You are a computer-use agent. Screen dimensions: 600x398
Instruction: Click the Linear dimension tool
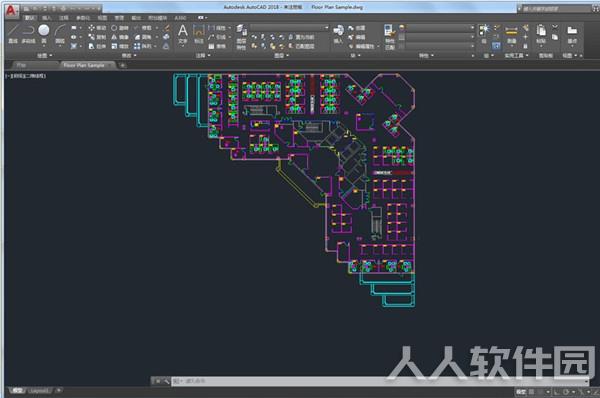tap(217, 28)
